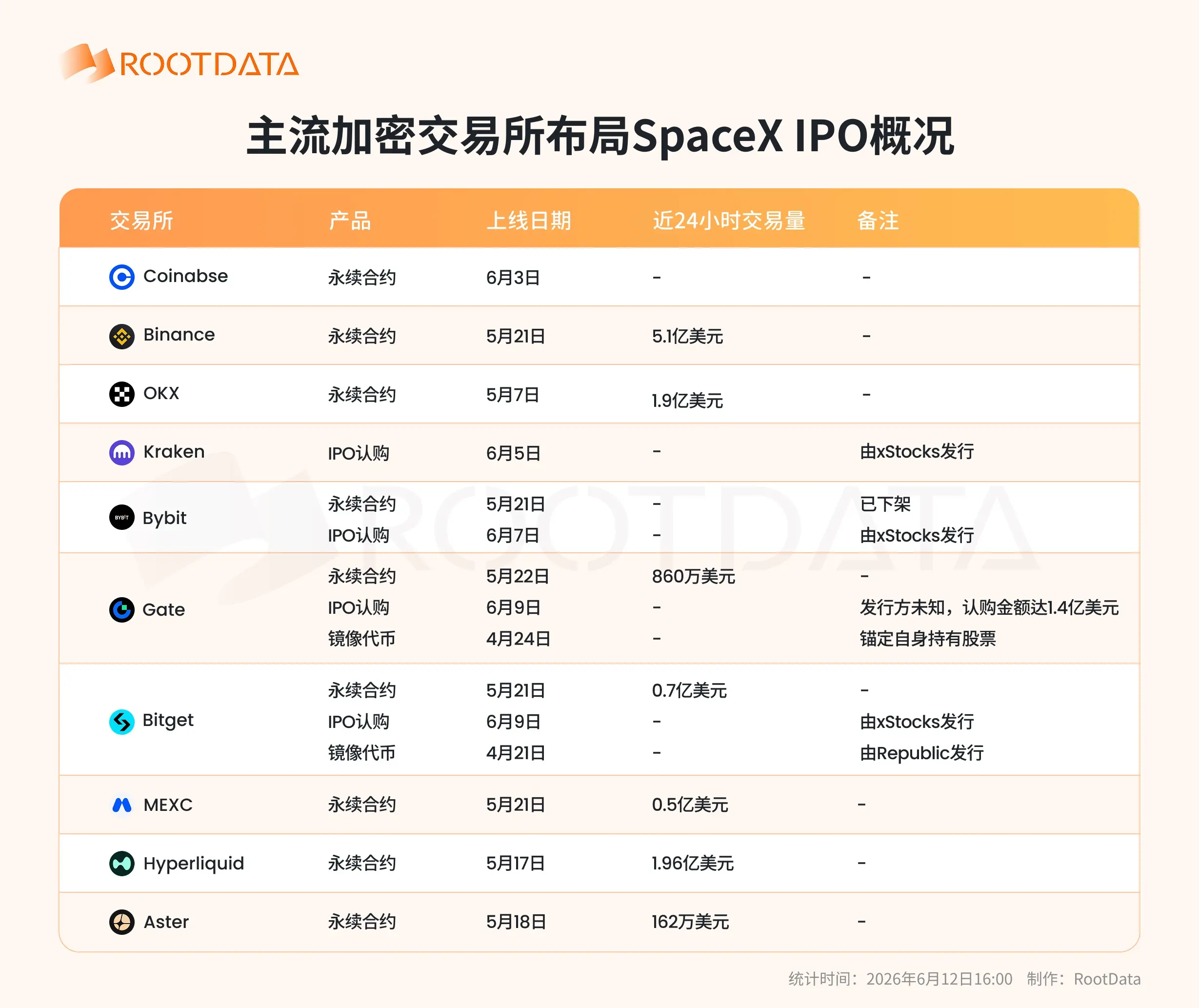Click the 5月17日 date for Hyperliquid
Screen dimensions: 1199x1008
[516, 864]
